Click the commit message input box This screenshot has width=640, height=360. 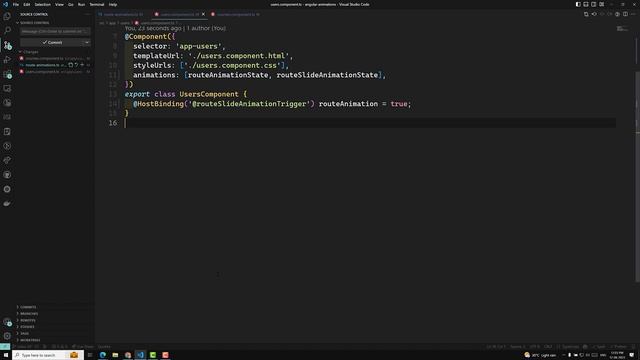[55, 31]
